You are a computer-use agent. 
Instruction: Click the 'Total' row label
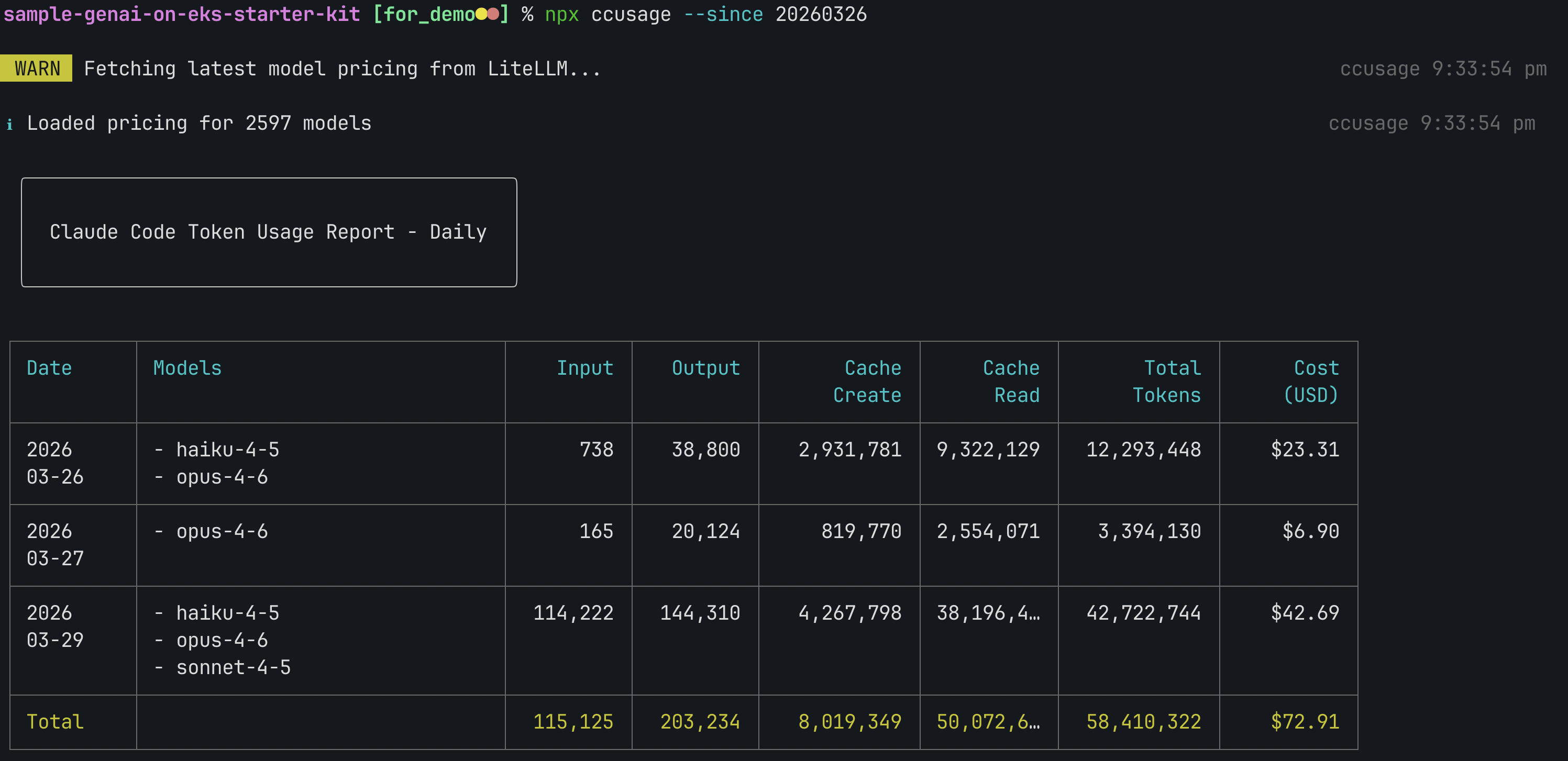(55, 721)
